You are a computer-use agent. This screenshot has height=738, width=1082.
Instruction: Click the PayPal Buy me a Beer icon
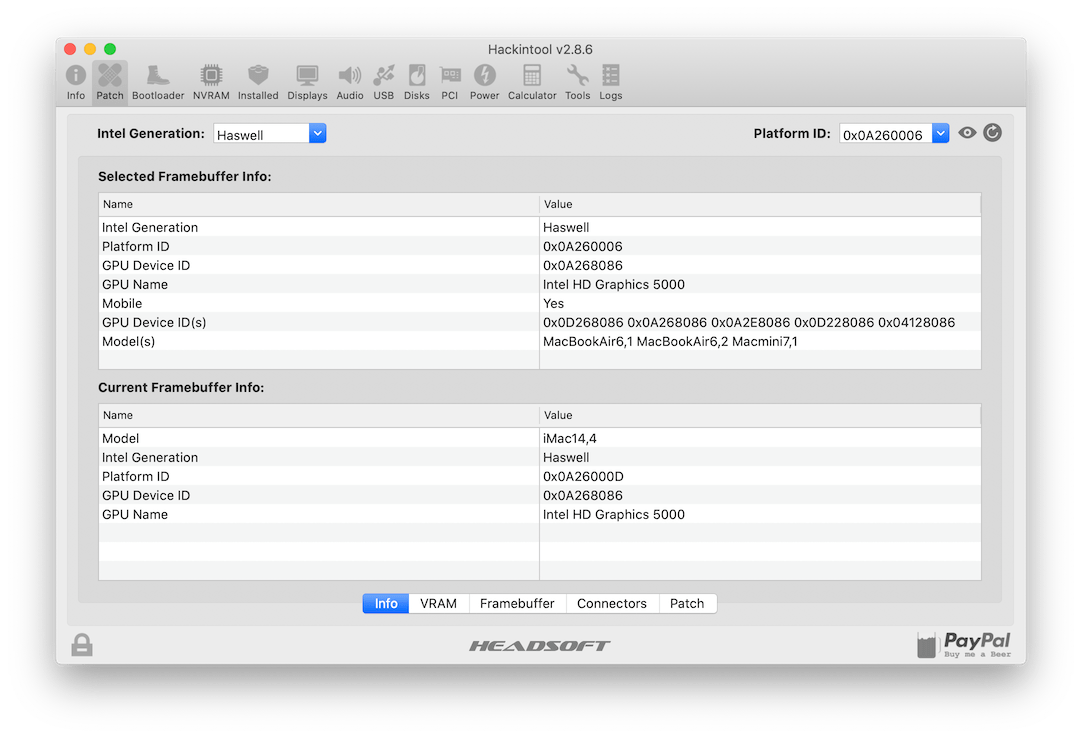click(964, 645)
